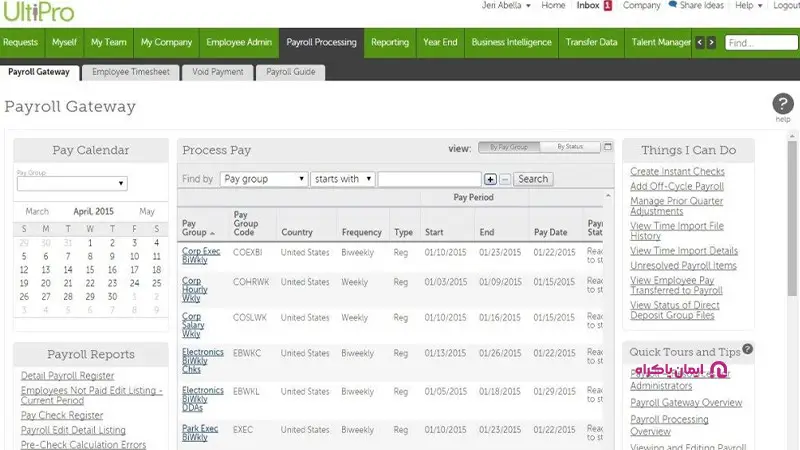Open the Business Intelligence menu
Image resolution: width=800 pixels, height=450 pixels.
[x=511, y=43]
